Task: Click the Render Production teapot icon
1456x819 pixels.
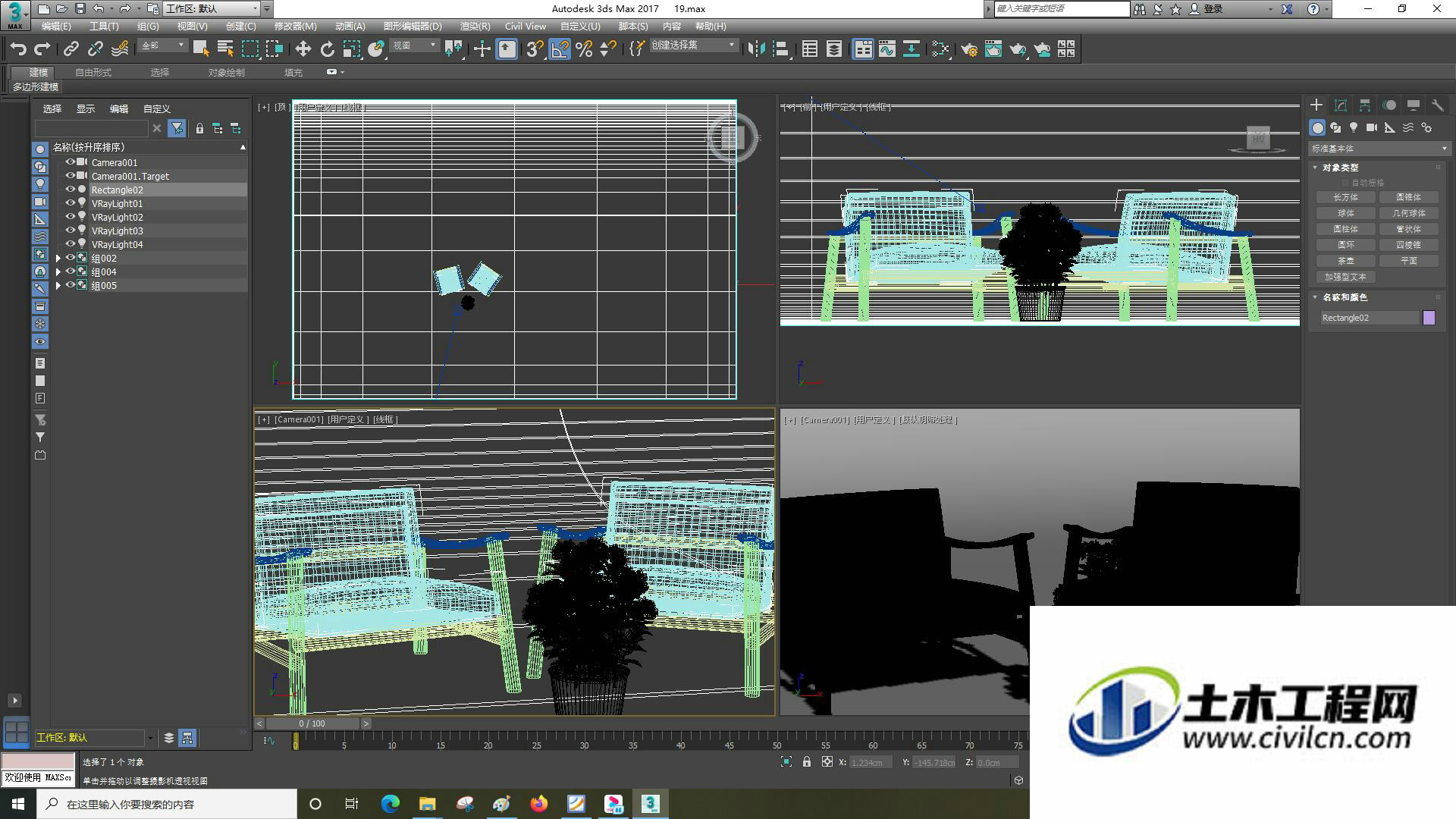Action: [x=1018, y=49]
